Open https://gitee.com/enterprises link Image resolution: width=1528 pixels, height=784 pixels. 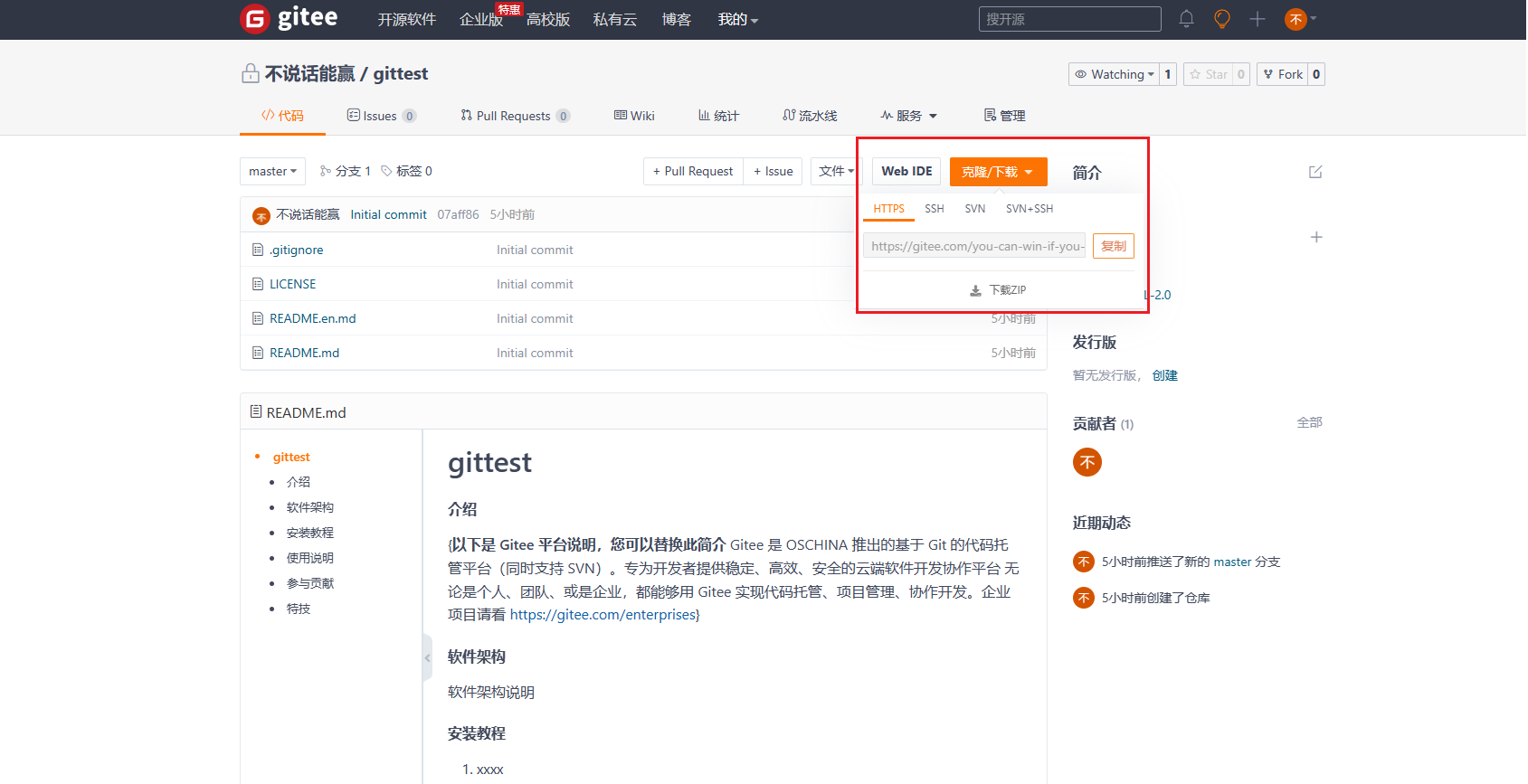coord(603,615)
